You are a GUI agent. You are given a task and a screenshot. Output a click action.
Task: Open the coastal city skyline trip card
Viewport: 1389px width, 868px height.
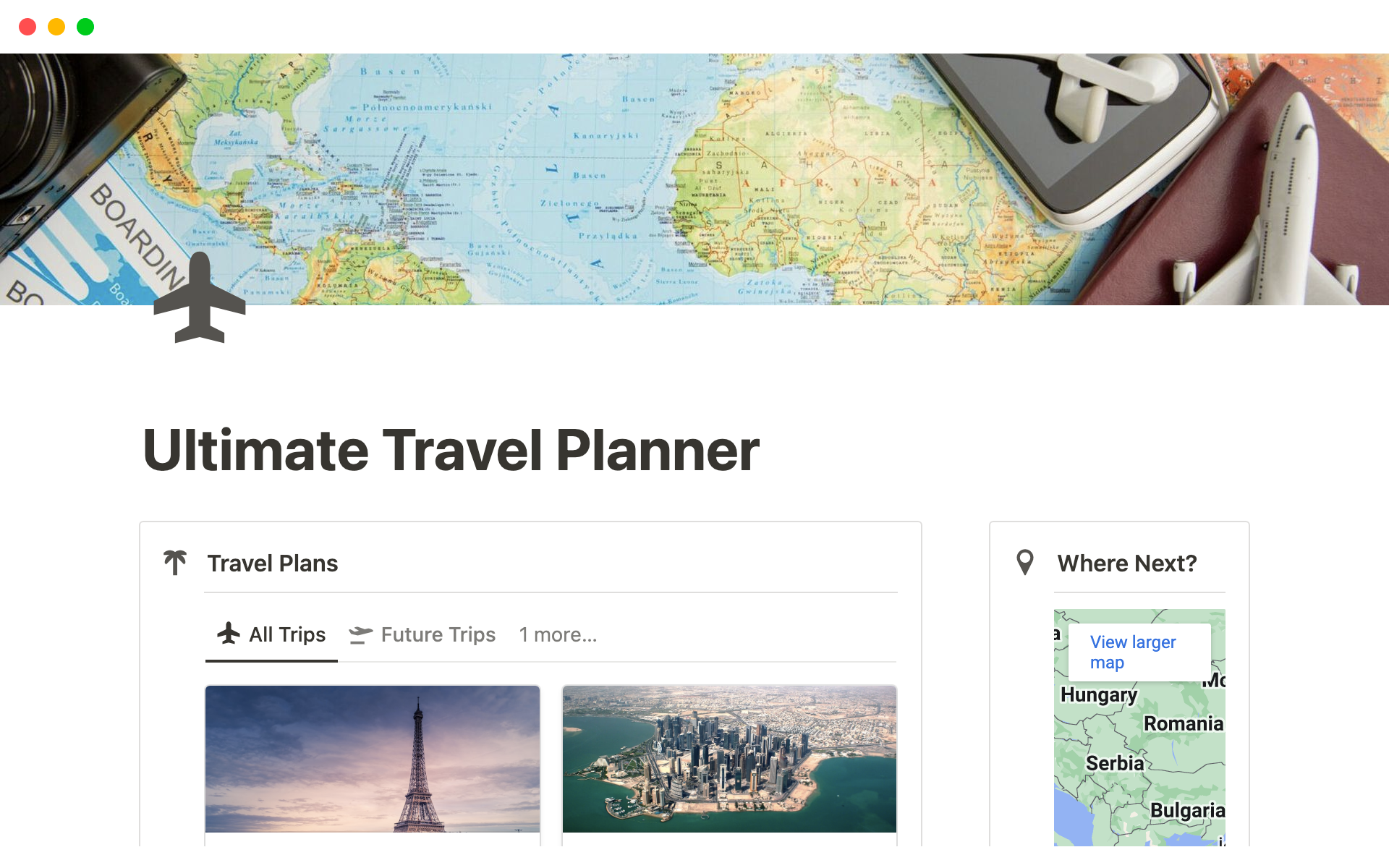coord(729,759)
